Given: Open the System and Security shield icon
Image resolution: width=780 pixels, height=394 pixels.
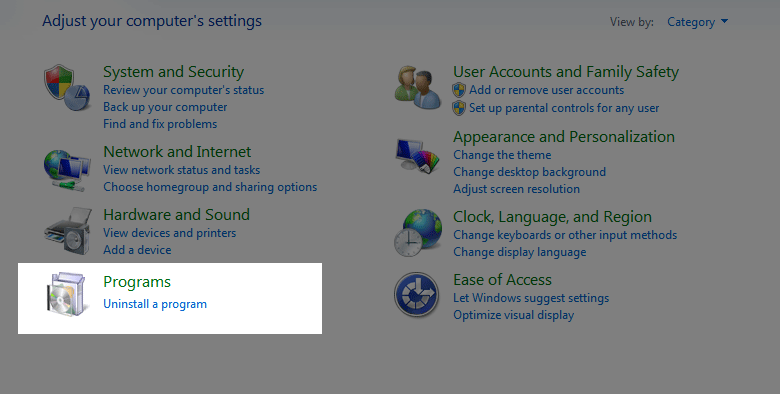Looking at the screenshot, I should pos(67,88).
